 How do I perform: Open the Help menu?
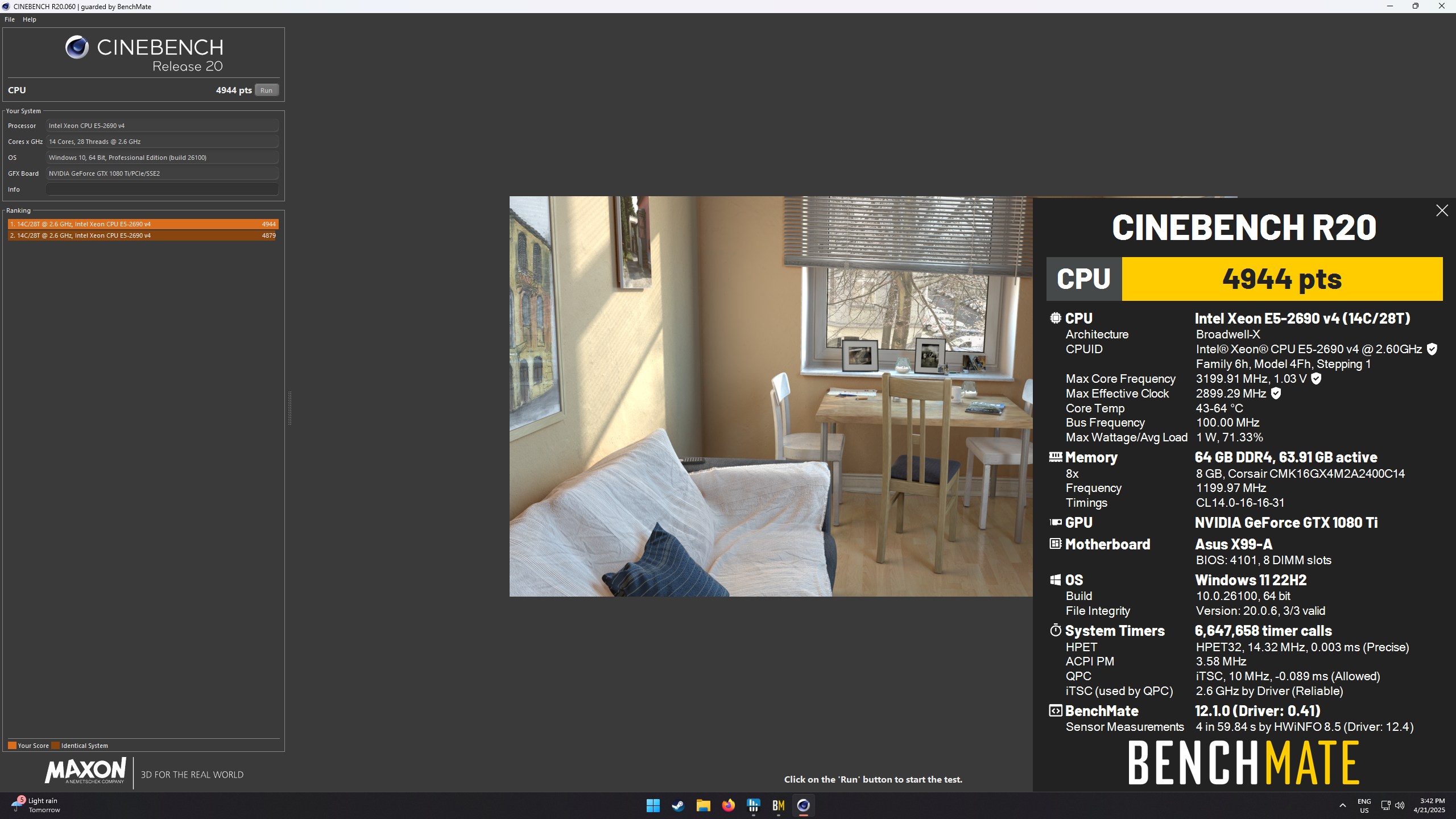(x=30, y=19)
